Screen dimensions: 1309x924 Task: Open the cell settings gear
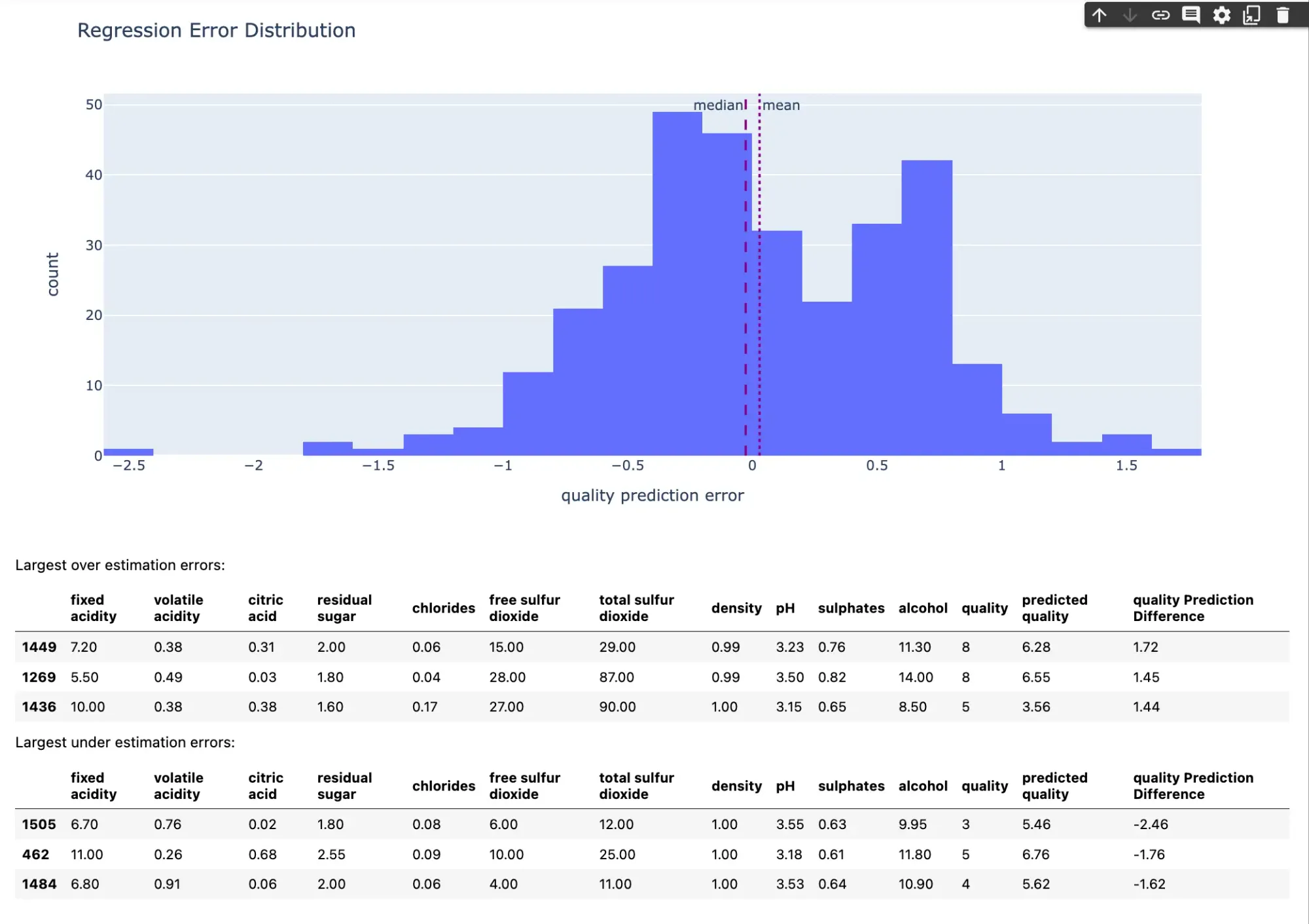point(1221,15)
